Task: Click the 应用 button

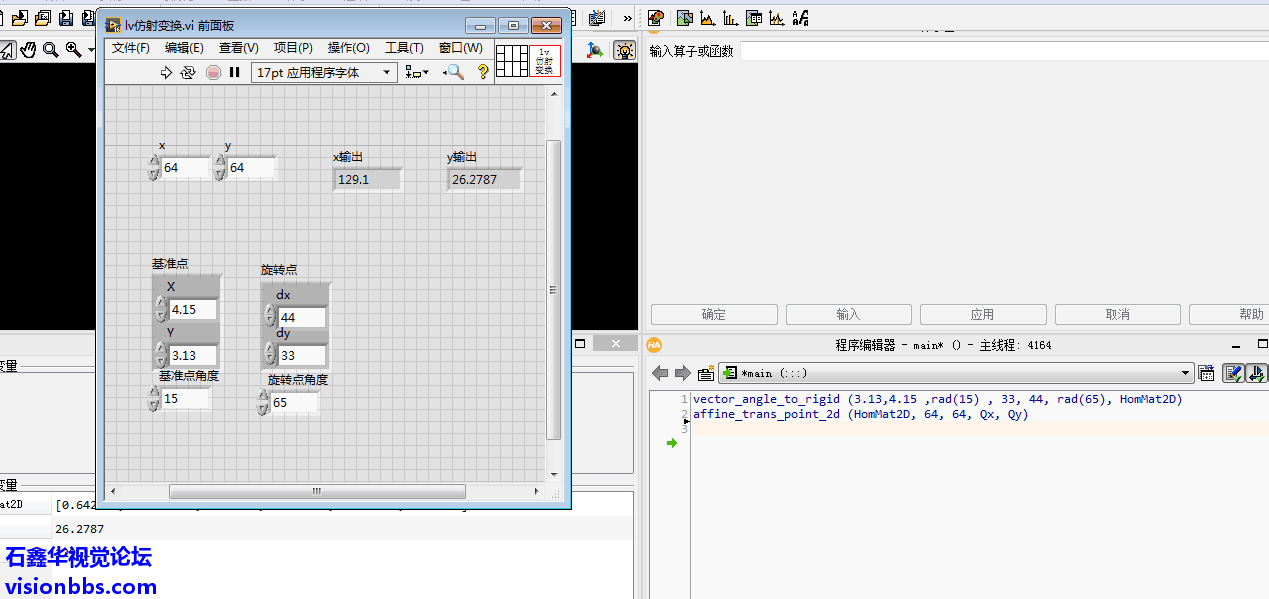Action: click(982, 314)
